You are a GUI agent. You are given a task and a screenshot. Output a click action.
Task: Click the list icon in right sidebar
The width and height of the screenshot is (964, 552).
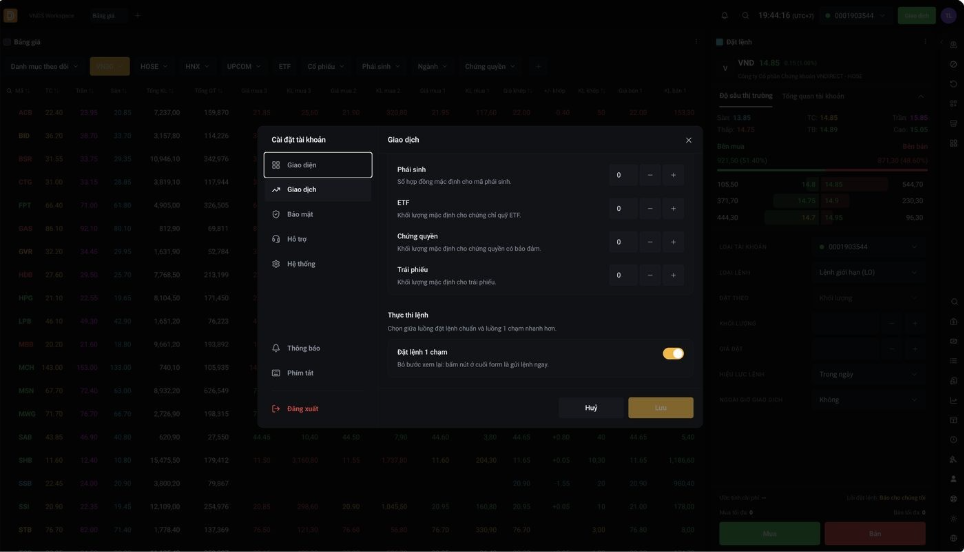click(954, 361)
